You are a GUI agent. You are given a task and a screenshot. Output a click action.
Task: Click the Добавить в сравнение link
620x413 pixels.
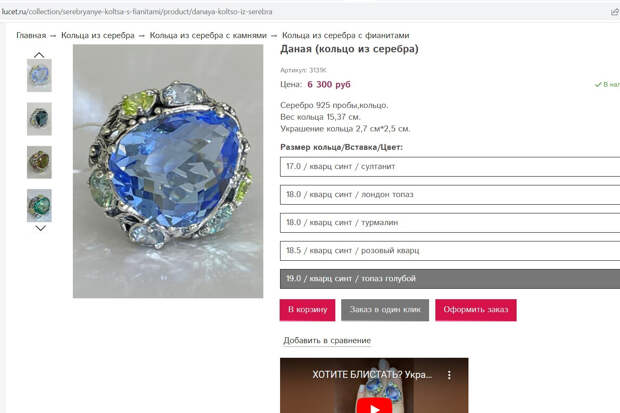(327, 341)
